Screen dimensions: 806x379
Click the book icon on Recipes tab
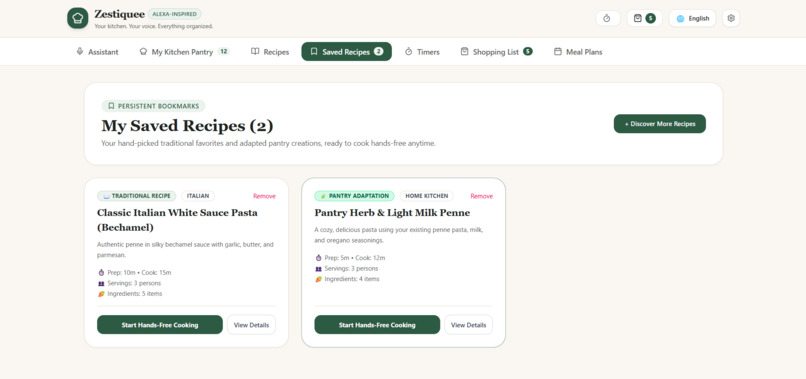[x=255, y=52]
